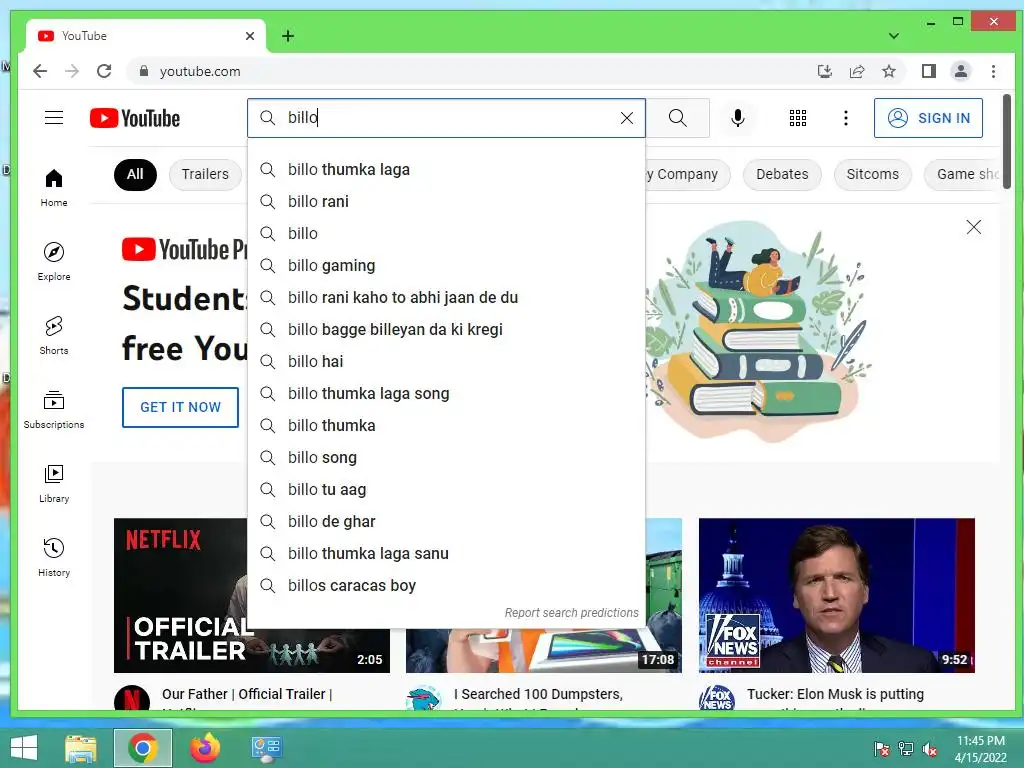Choose suggestion 'billo thumka laga sanu'
The height and width of the screenshot is (768, 1024).
[446, 554]
